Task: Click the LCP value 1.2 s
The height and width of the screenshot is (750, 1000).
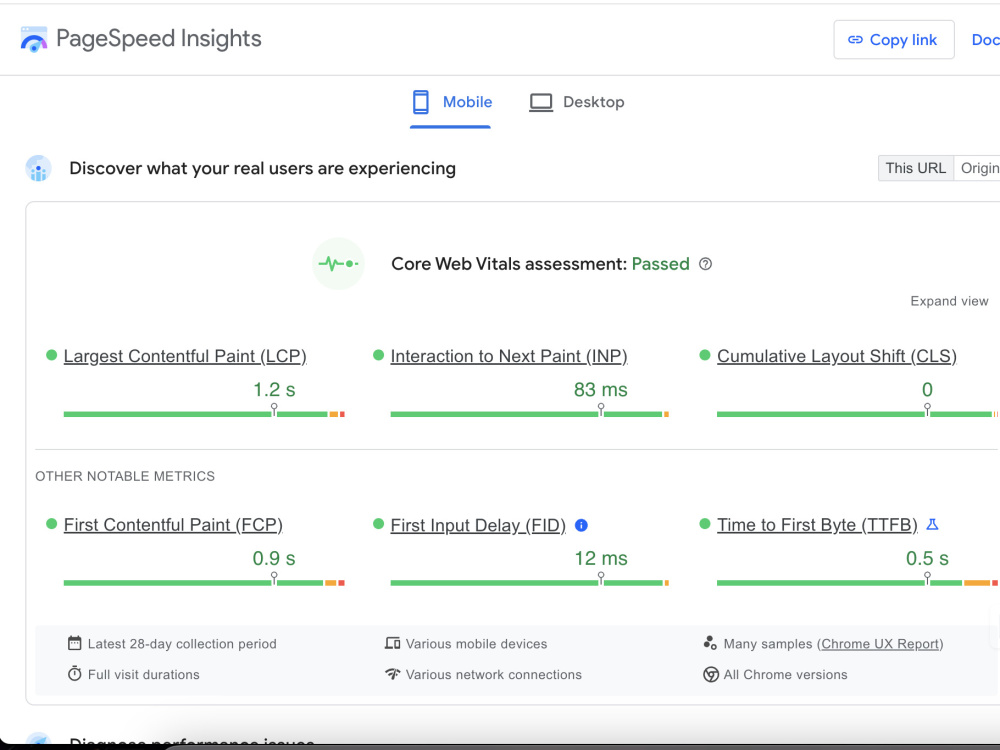Action: tap(274, 390)
